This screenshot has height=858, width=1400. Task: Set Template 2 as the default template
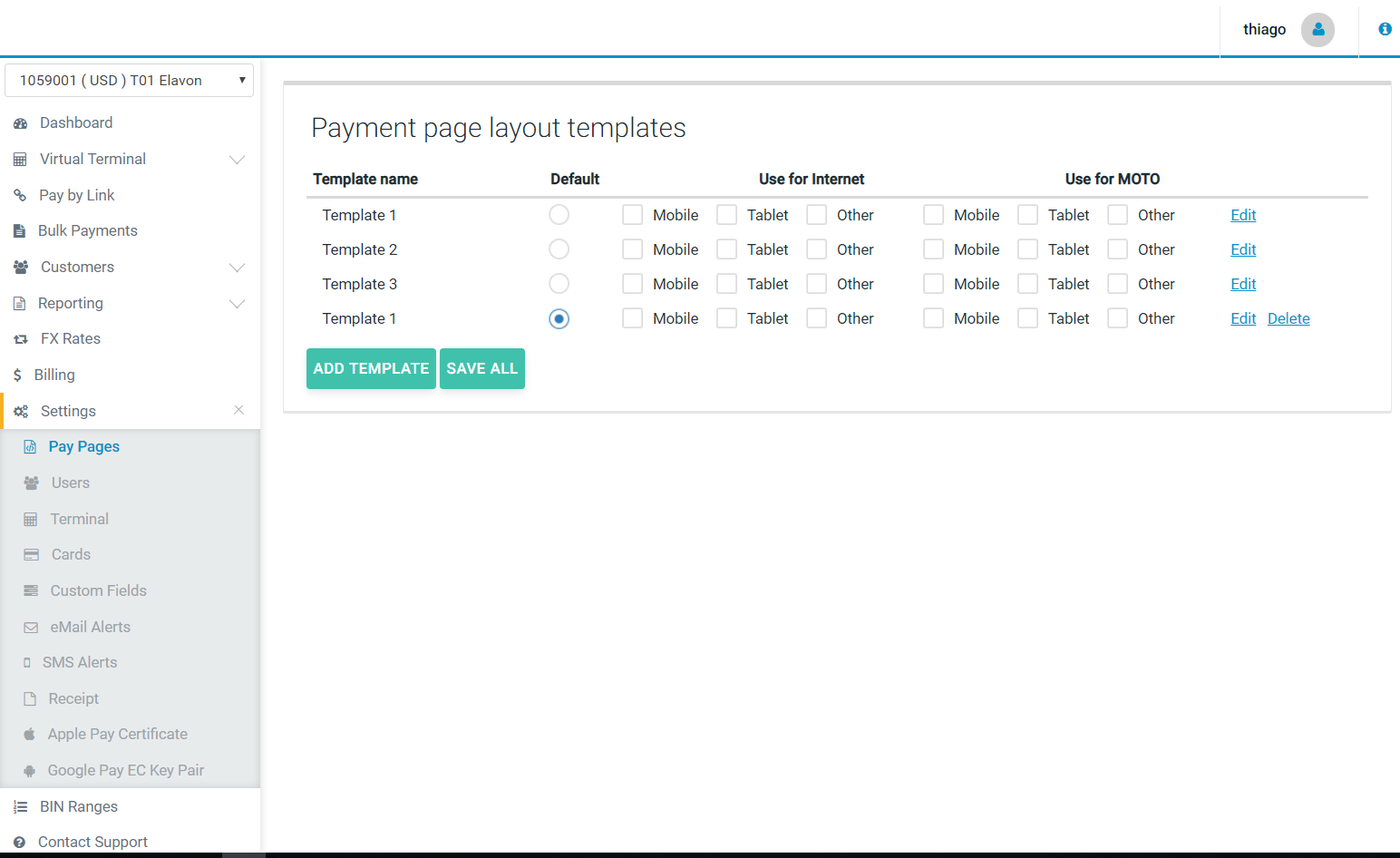click(559, 249)
